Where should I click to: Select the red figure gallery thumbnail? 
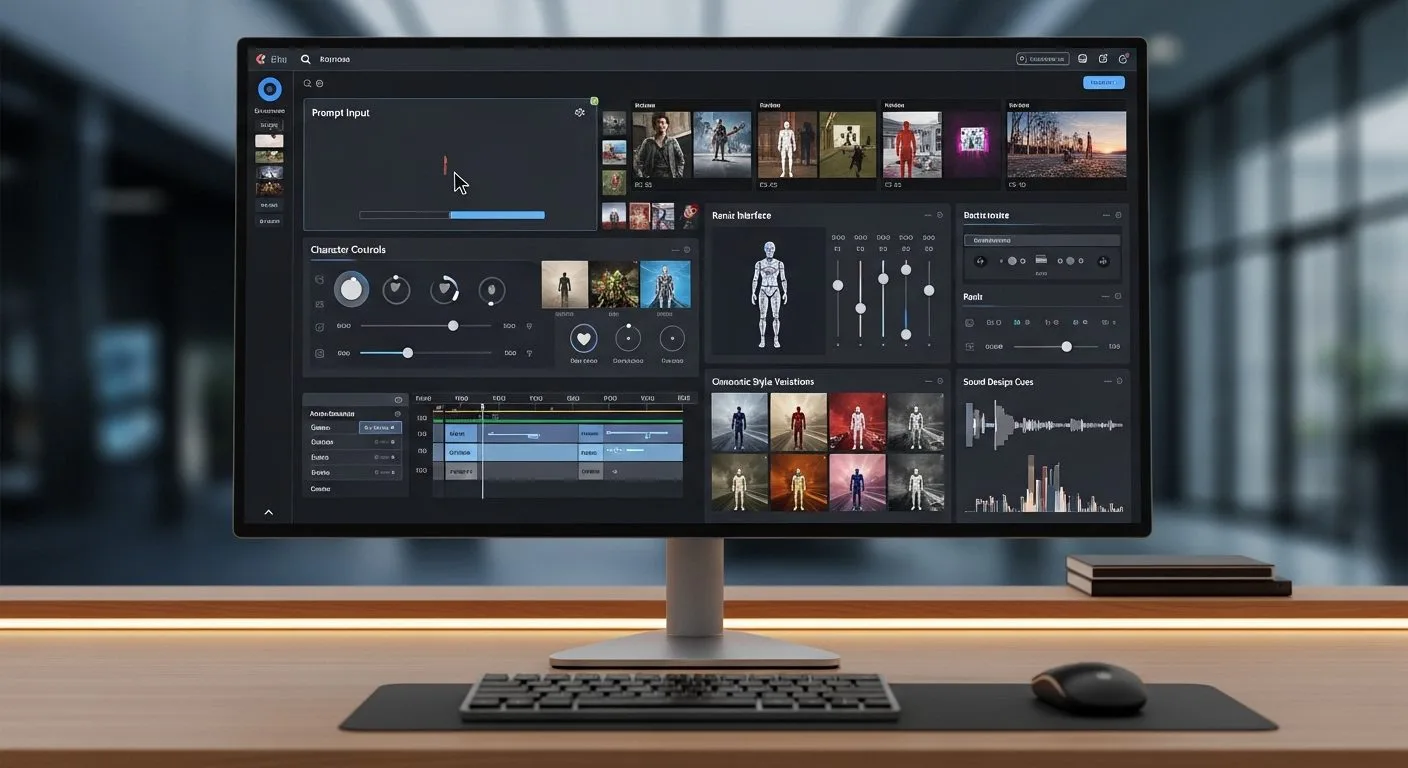912,144
